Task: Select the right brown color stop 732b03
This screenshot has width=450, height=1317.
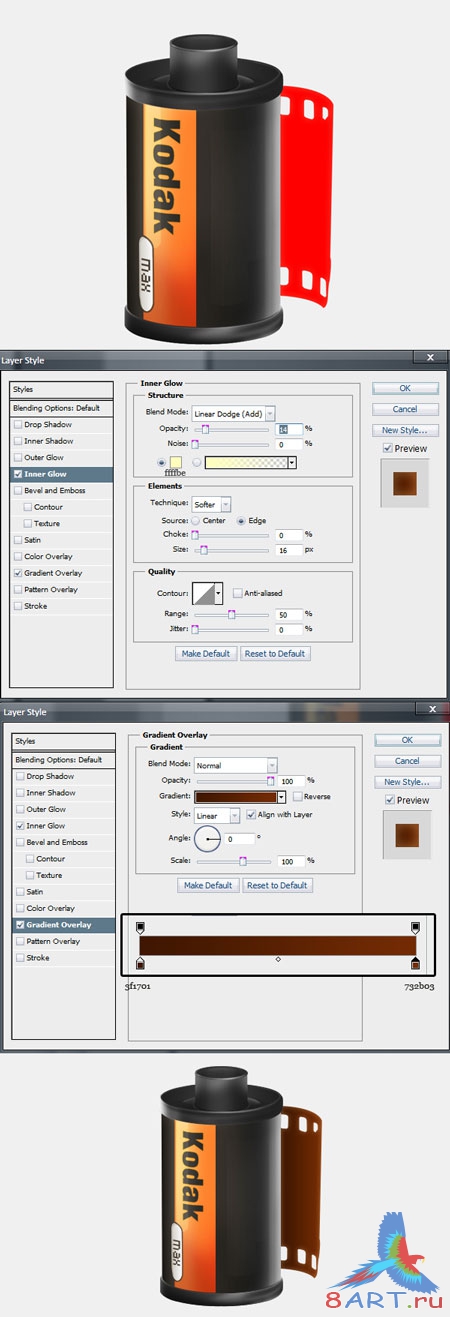Action: tap(415, 962)
